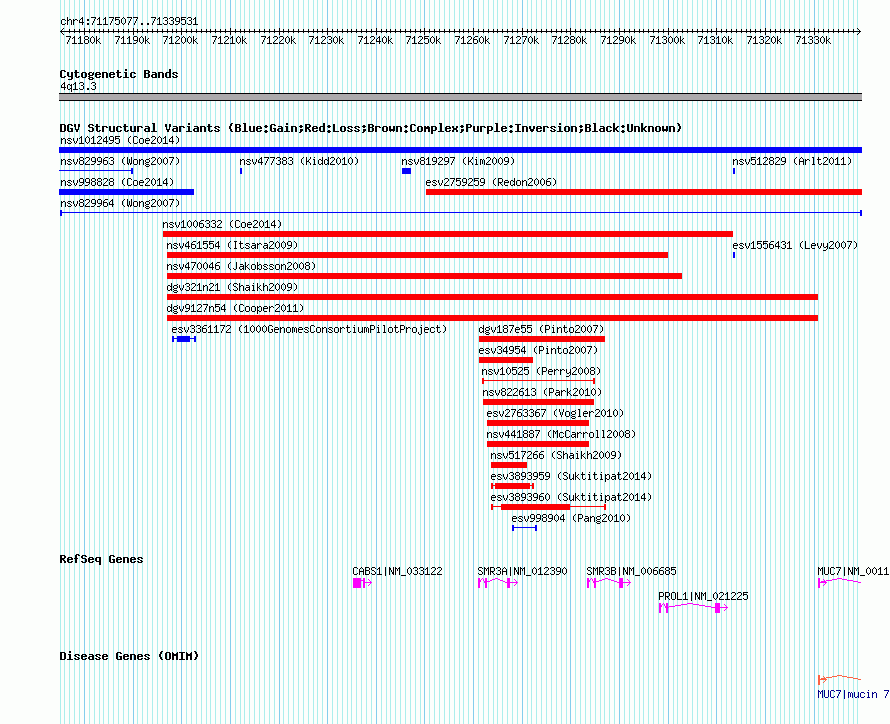890x724 pixels.
Task: Click the 4q13.3 band label
Action: click(x=78, y=86)
